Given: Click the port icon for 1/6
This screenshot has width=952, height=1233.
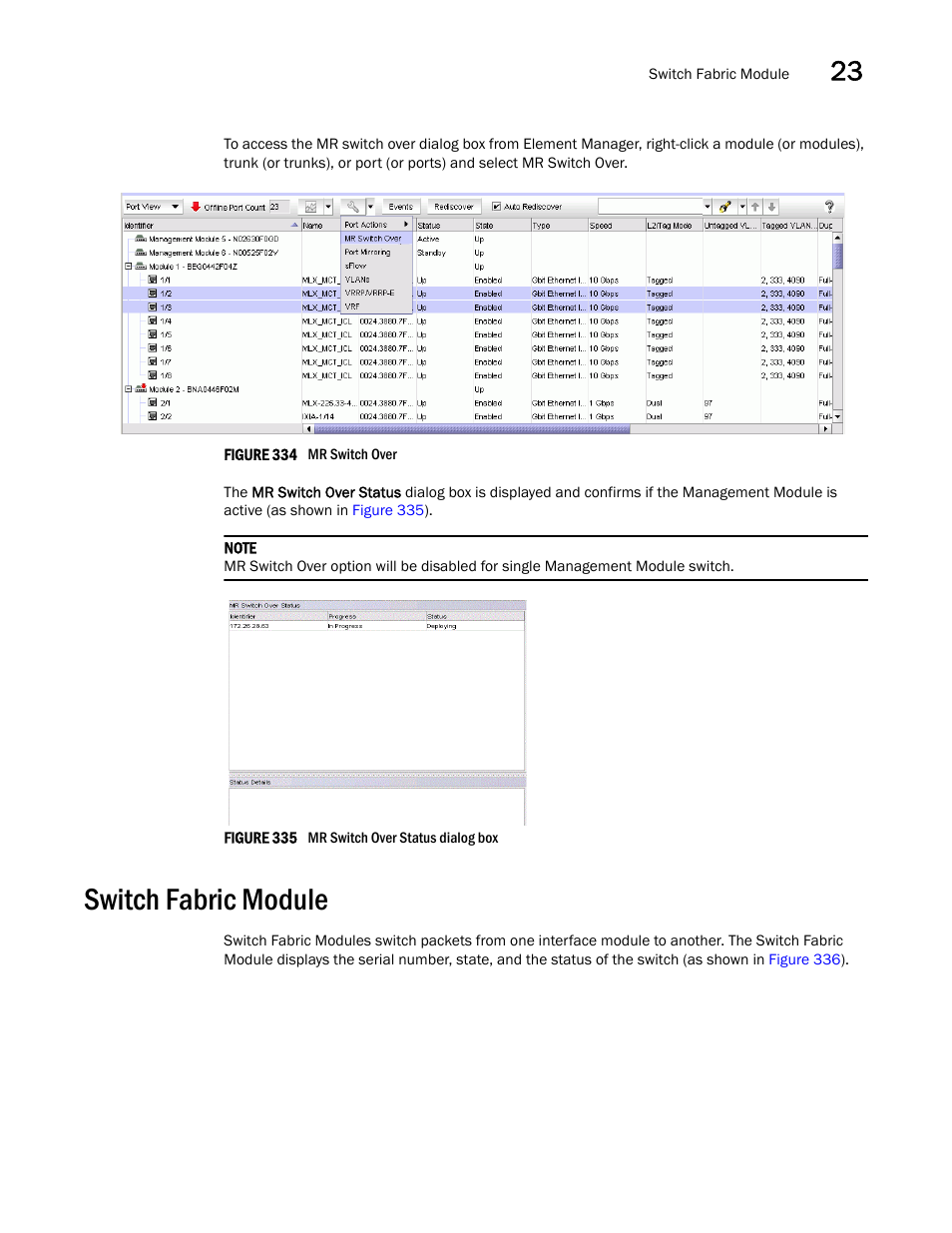Looking at the screenshot, I should pyautogui.click(x=153, y=347).
